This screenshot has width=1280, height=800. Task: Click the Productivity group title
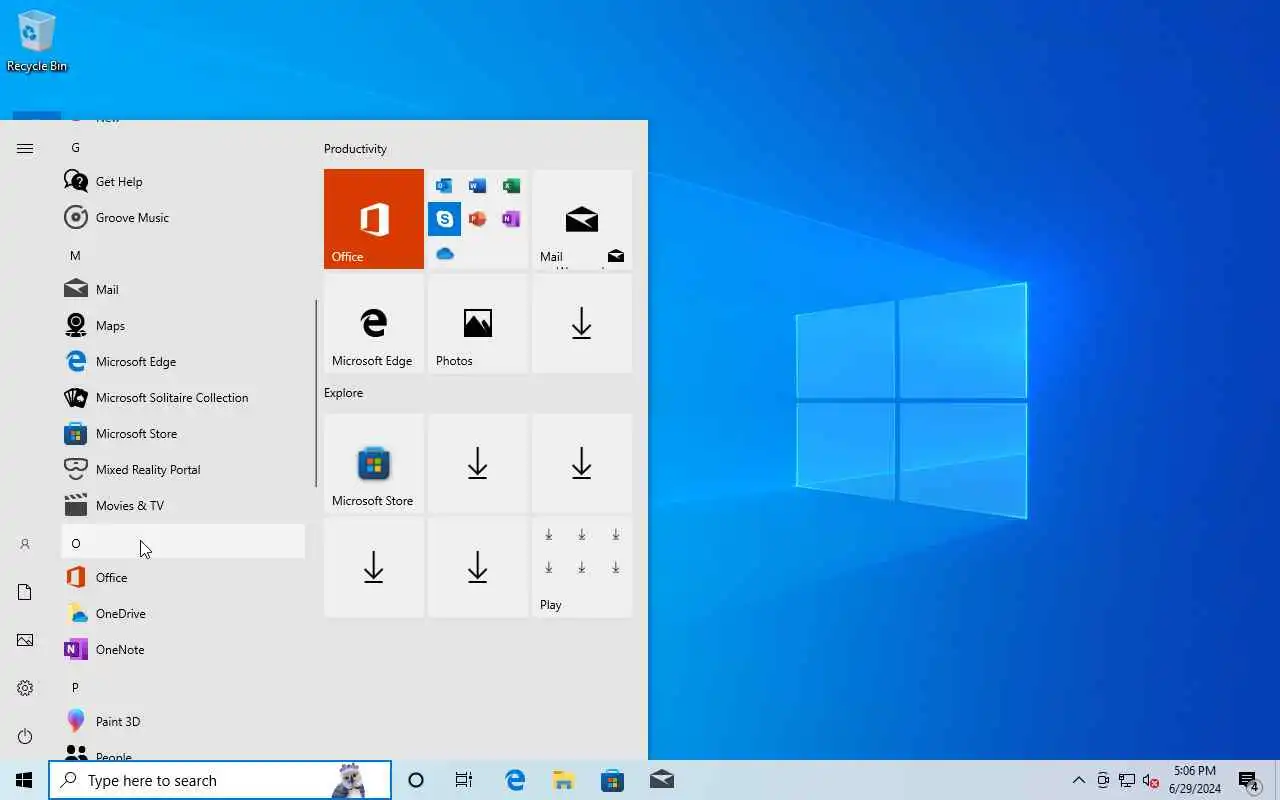coord(355,149)
